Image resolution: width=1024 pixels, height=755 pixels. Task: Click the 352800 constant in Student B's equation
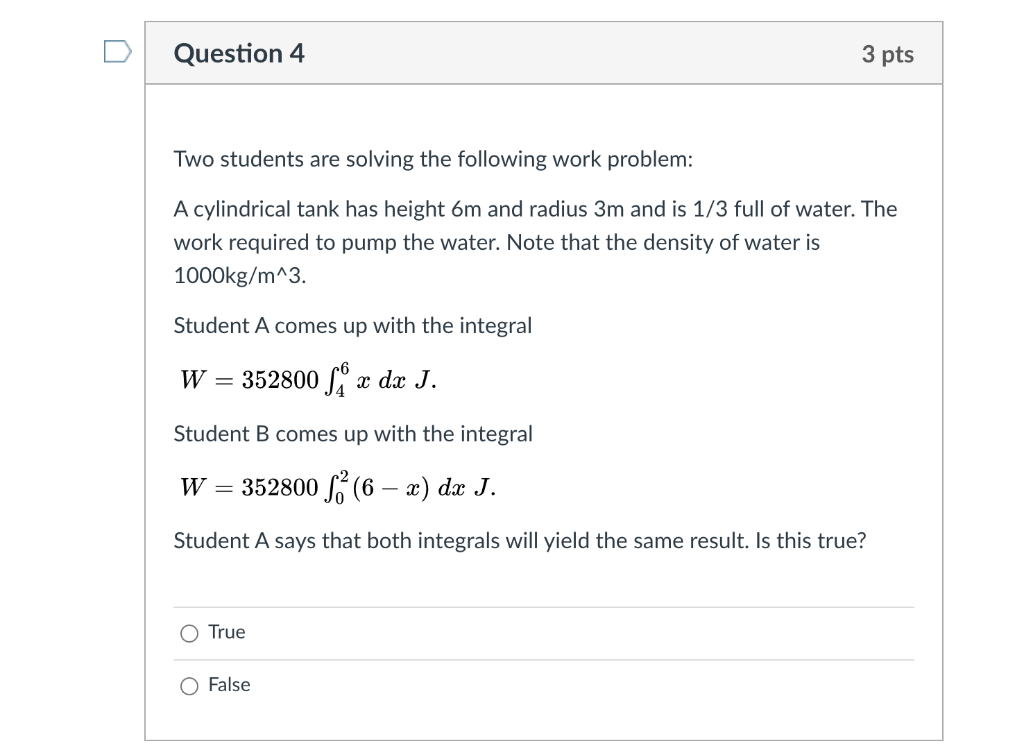coord(280,487)
